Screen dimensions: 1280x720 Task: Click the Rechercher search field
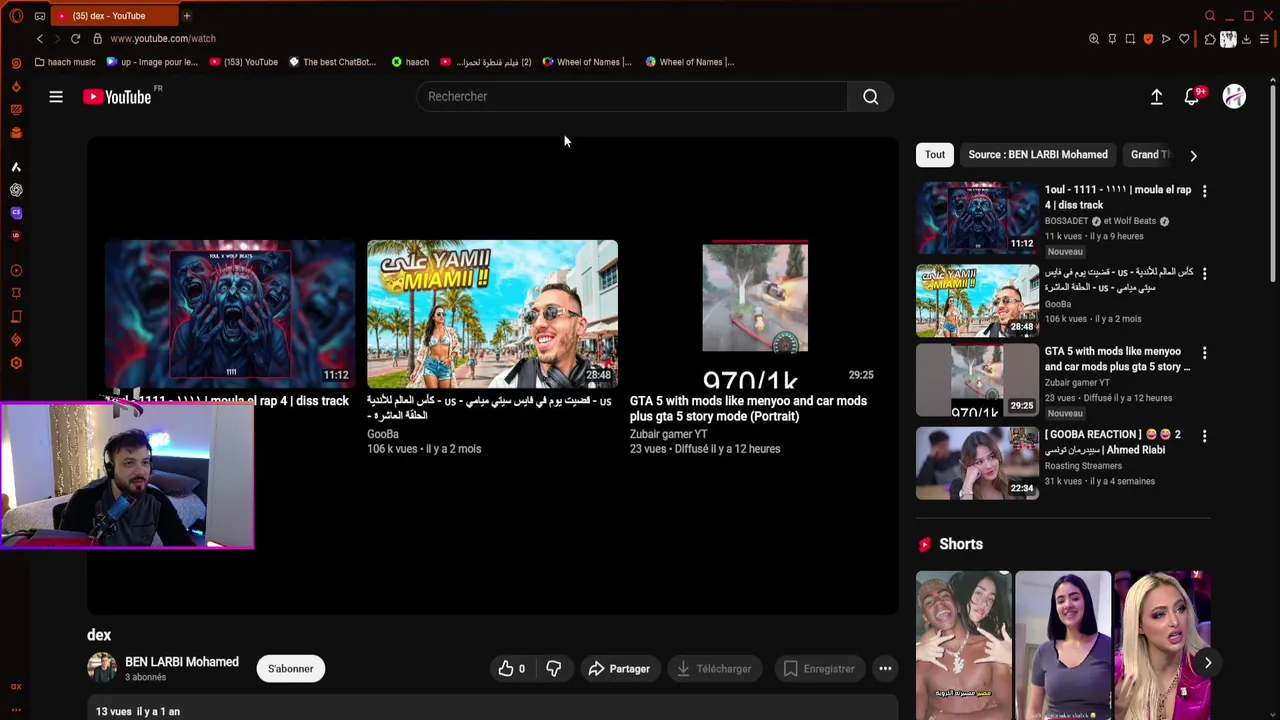(632, 97)
